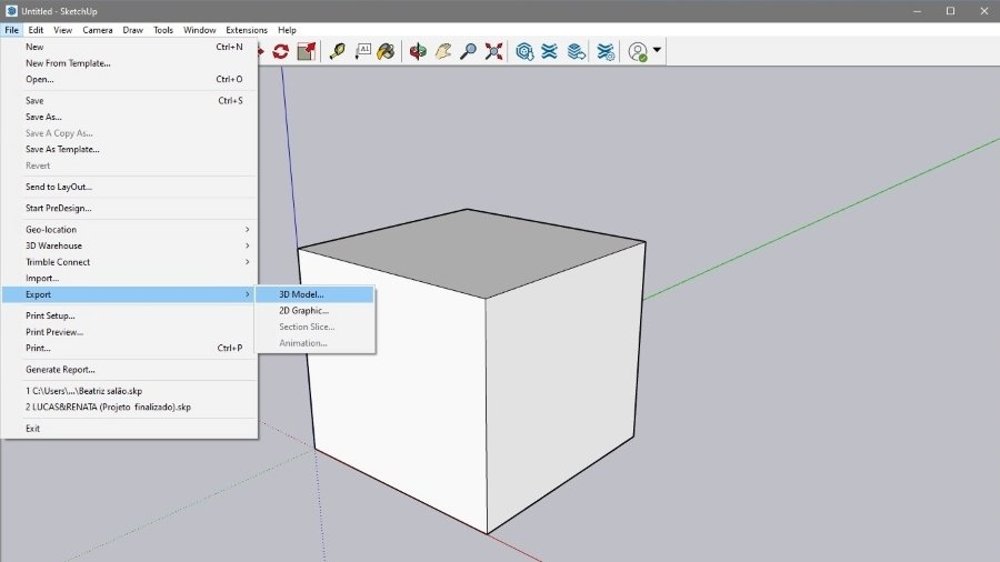Open the Edit menu

pyautogui.click(x=36, y=30)
